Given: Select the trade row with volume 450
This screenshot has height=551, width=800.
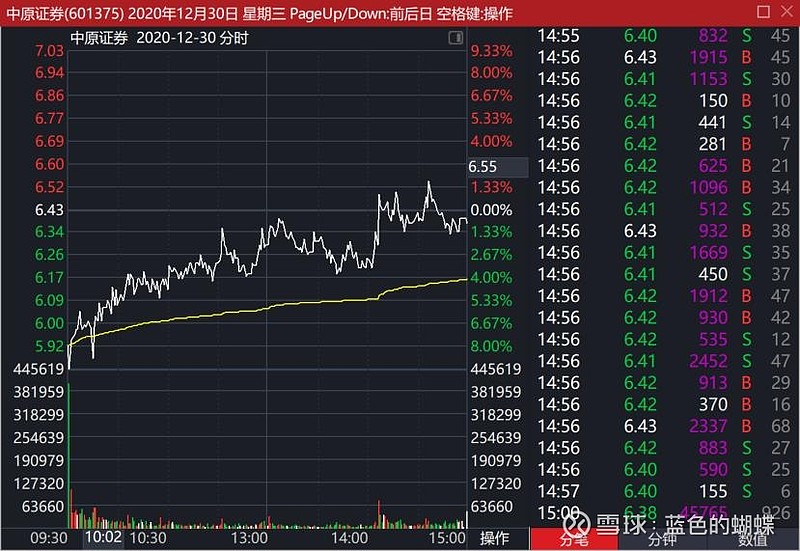Looking at the screenshot, I should 664,274.
